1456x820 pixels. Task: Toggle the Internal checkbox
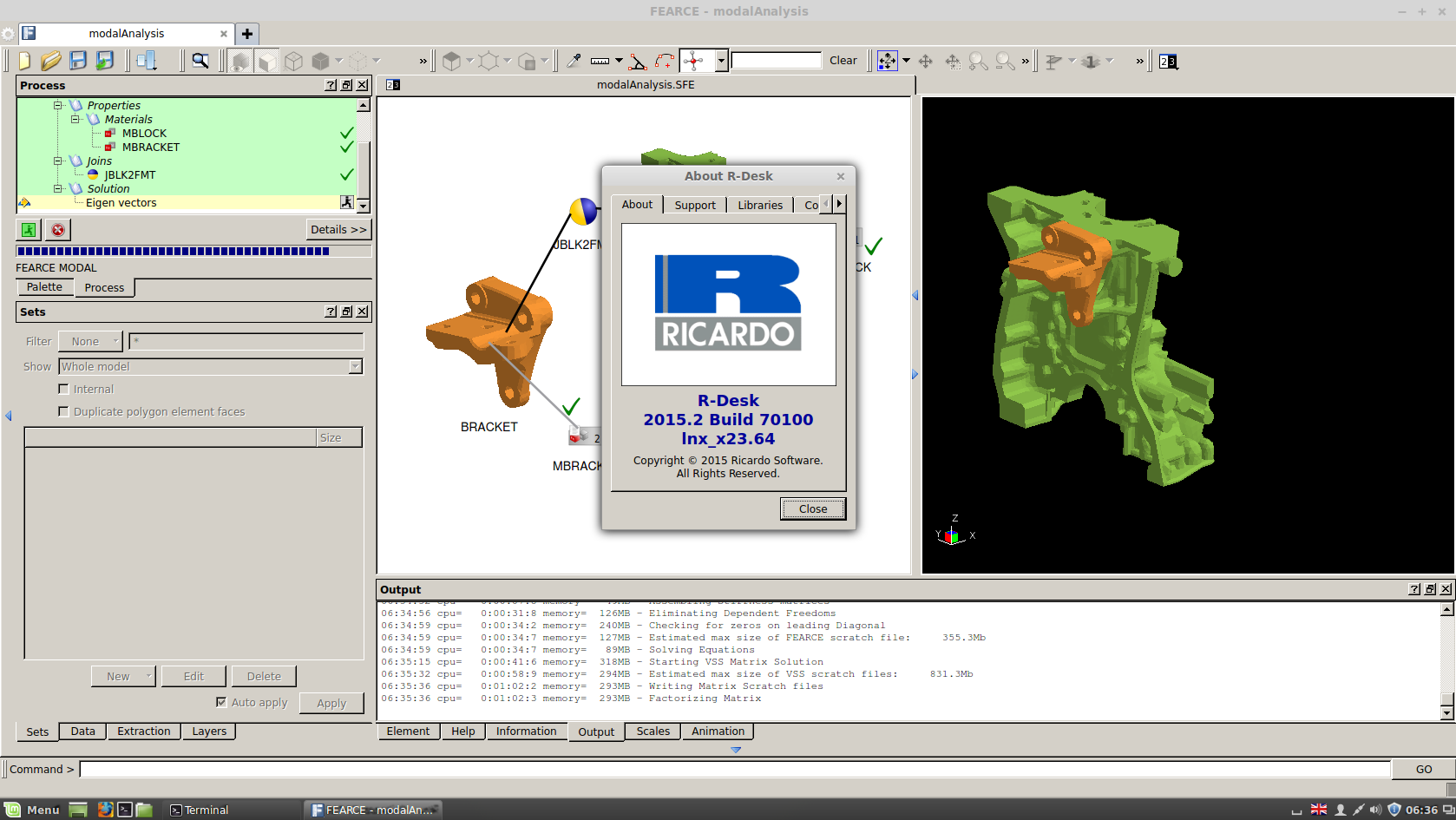pyautogui.click(x=63, y=389)
